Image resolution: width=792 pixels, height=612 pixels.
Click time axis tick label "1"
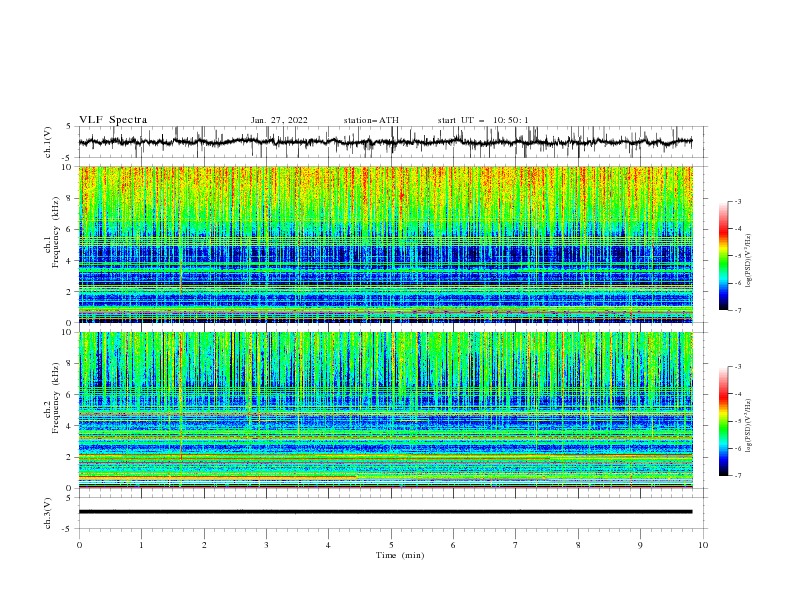[141, 545]
